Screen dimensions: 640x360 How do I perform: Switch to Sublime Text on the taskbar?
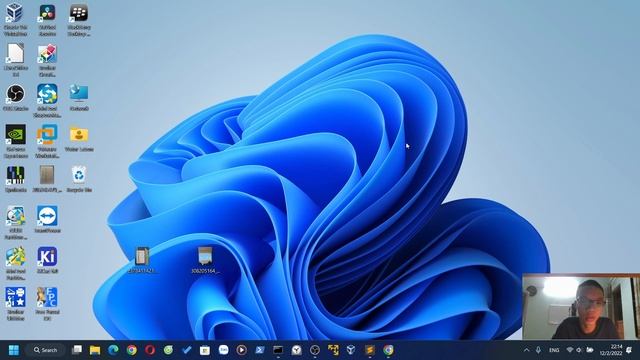[x=370, y=350]
